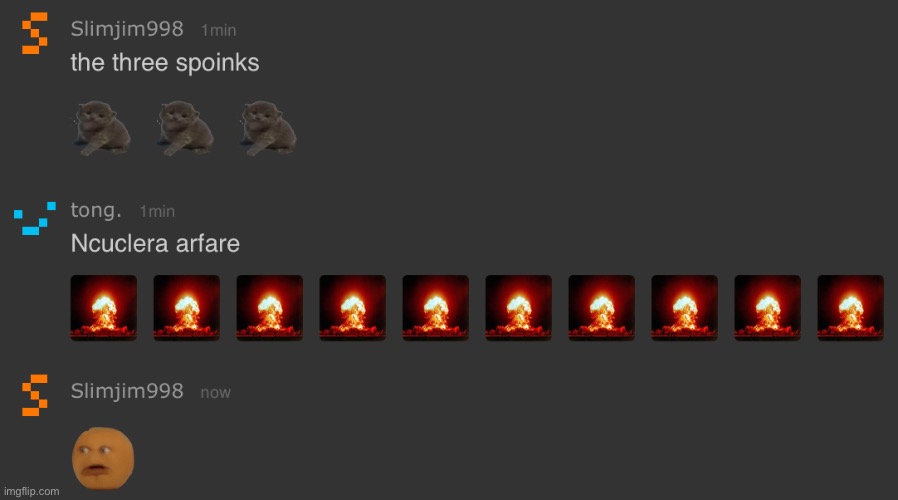This screenshot has width=898, height=500.
Task: Open the first kitten image under 'the three spoinks'
Action: pyautogui.click(x=103, y=128)
